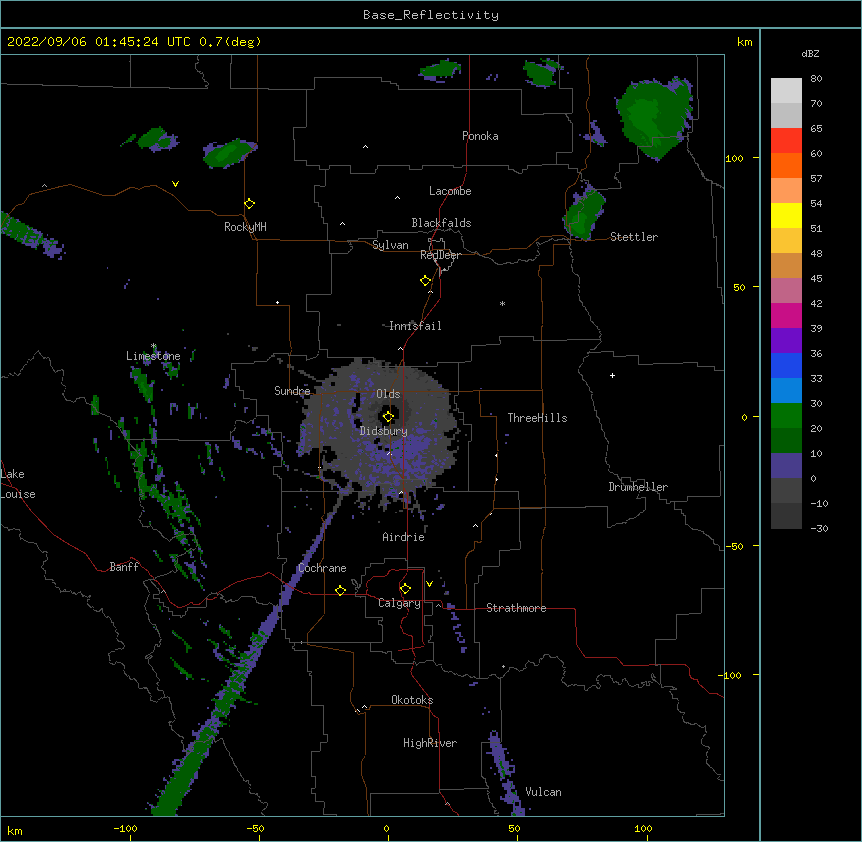This screenshot has width=862, height=842.
Task: Click the Okotoks label
Action: [x=412, y=700]
